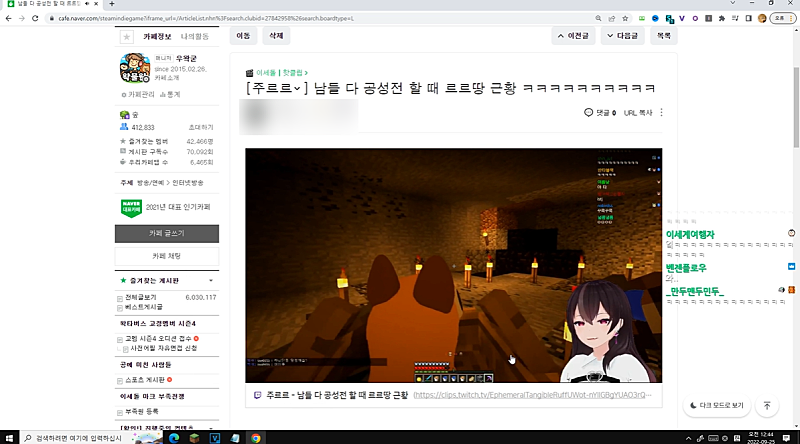Click the green extension icon in toolbar
The width and height of the screenshot is (800, 444).
tap(642, 18)
